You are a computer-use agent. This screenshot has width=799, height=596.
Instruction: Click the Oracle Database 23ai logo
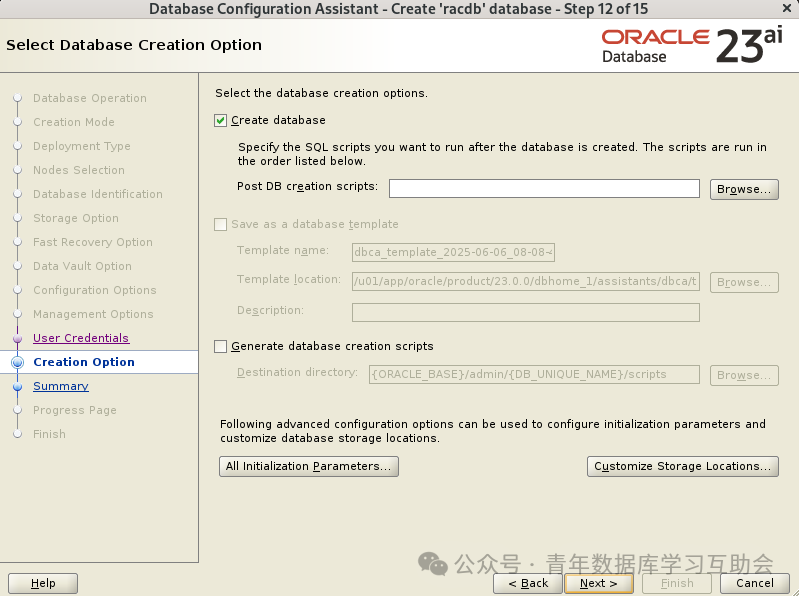692,46
